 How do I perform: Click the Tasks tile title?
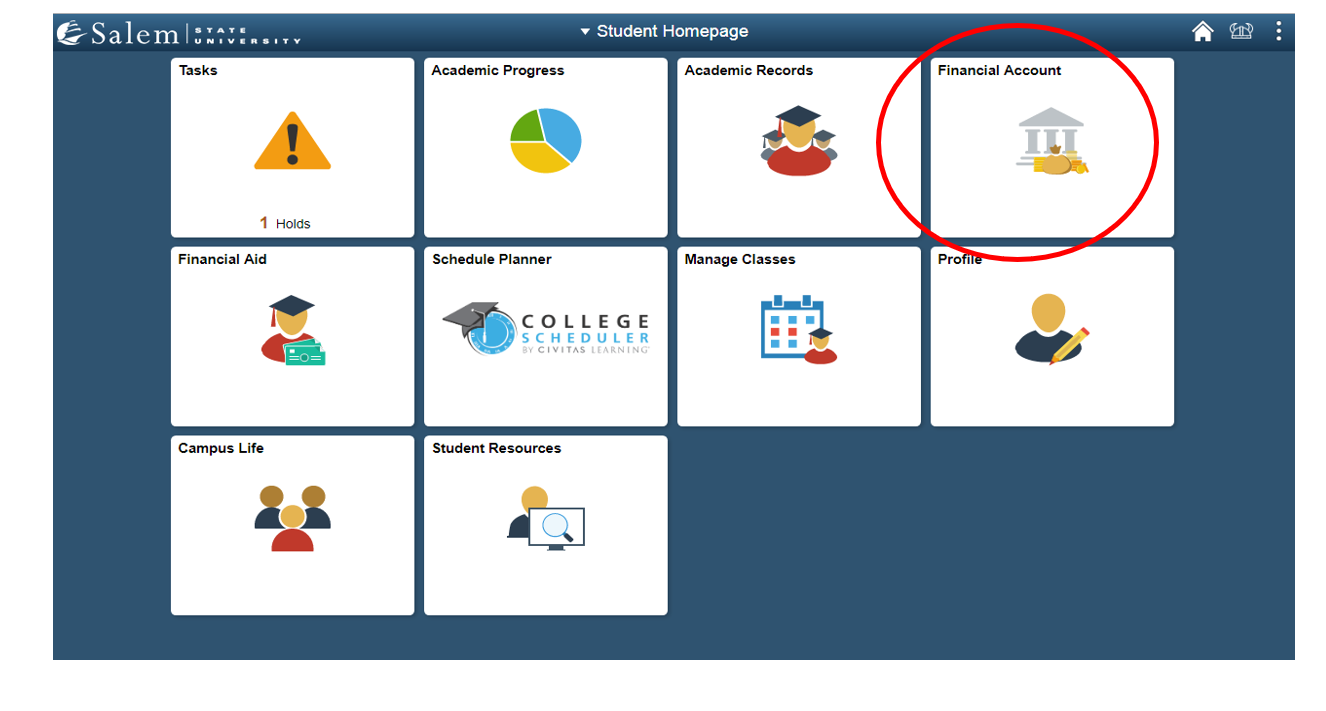198,70
